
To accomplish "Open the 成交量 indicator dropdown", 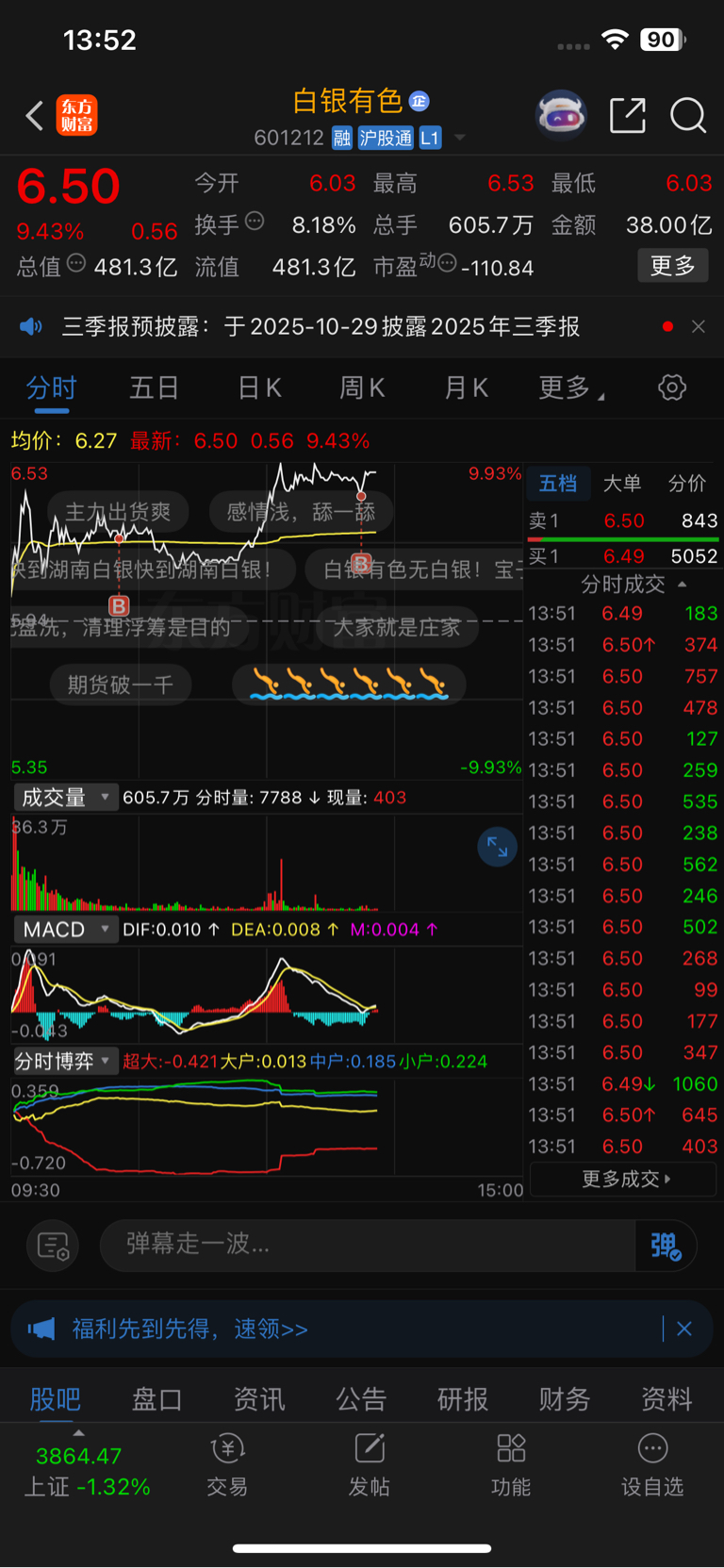I will (66, 798).
